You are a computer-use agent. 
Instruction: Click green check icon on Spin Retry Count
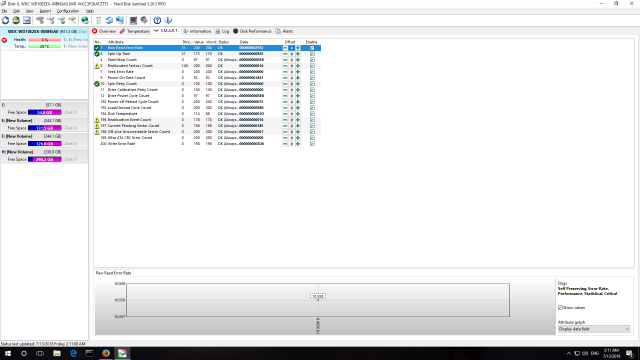[97, 84]
